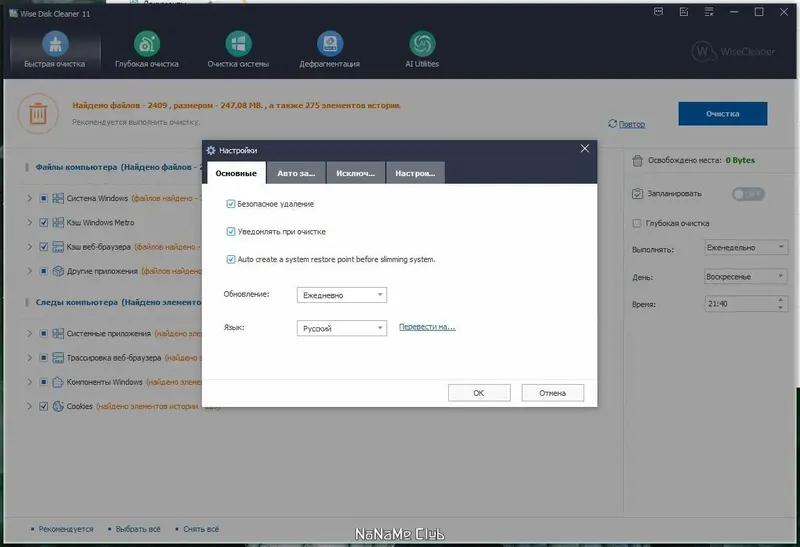Toggle Уведомлять при очистке checkbox
The image size is (800, 547).
point(231,231)
